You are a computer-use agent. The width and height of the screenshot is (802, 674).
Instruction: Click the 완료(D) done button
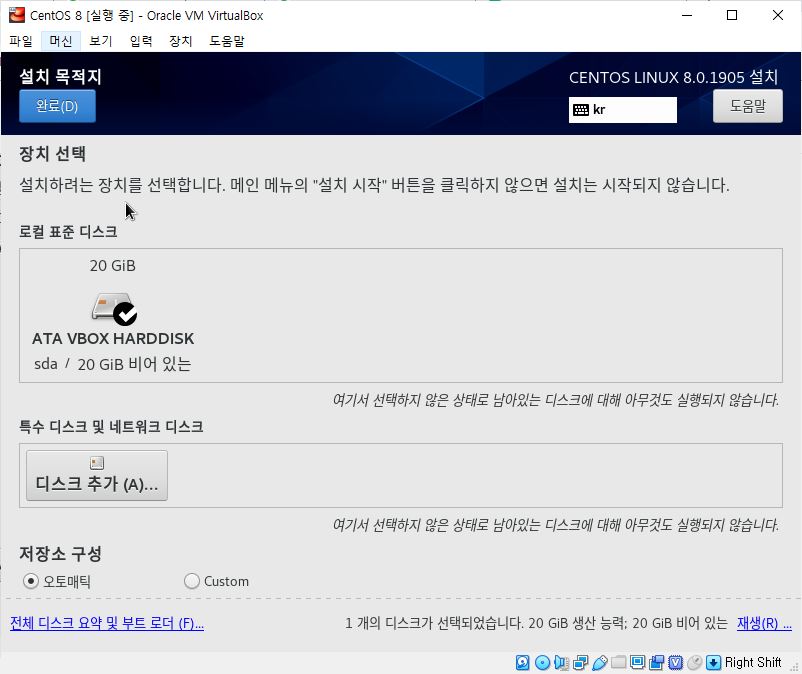tap(57, 106)
